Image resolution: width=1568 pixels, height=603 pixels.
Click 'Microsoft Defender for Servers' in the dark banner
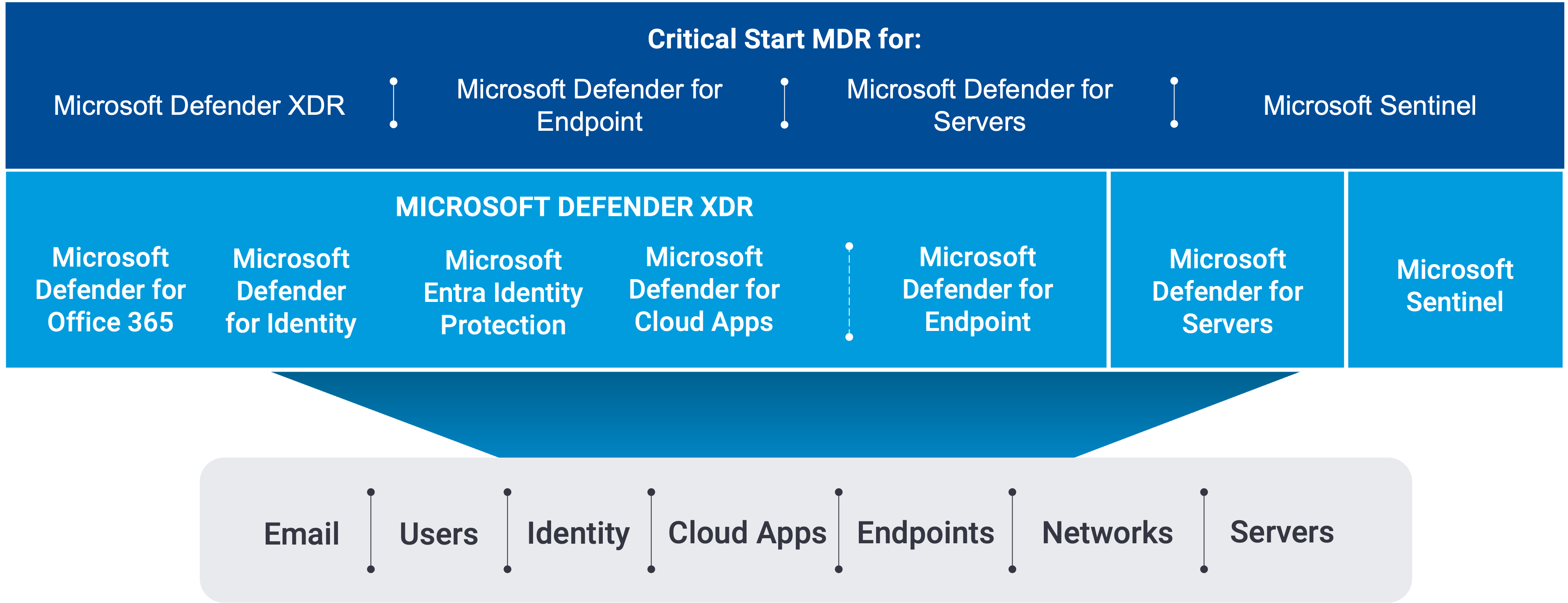pos(979,106)
